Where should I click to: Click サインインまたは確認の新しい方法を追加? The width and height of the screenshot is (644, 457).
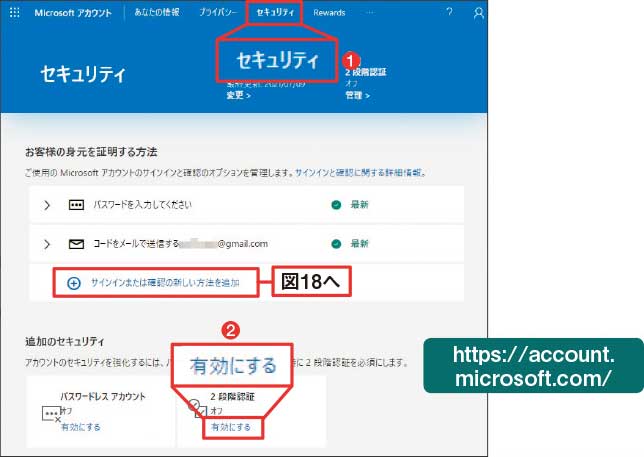(165, 283)
